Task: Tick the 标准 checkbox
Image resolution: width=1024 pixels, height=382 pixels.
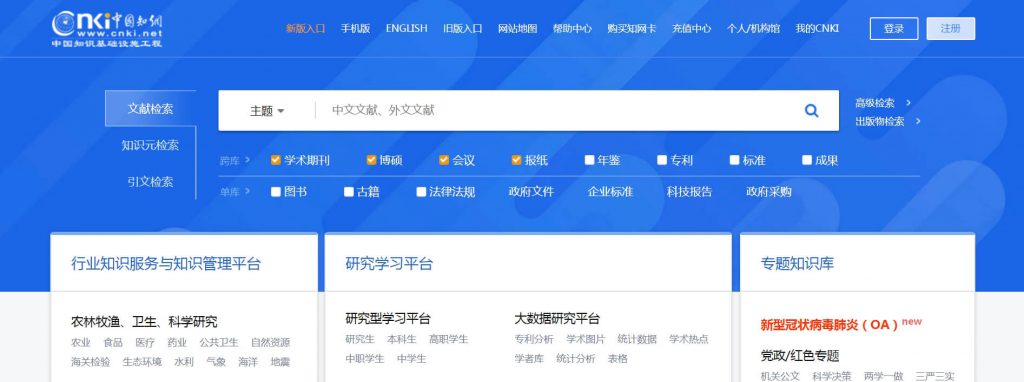Action: [x=735, y=160]
